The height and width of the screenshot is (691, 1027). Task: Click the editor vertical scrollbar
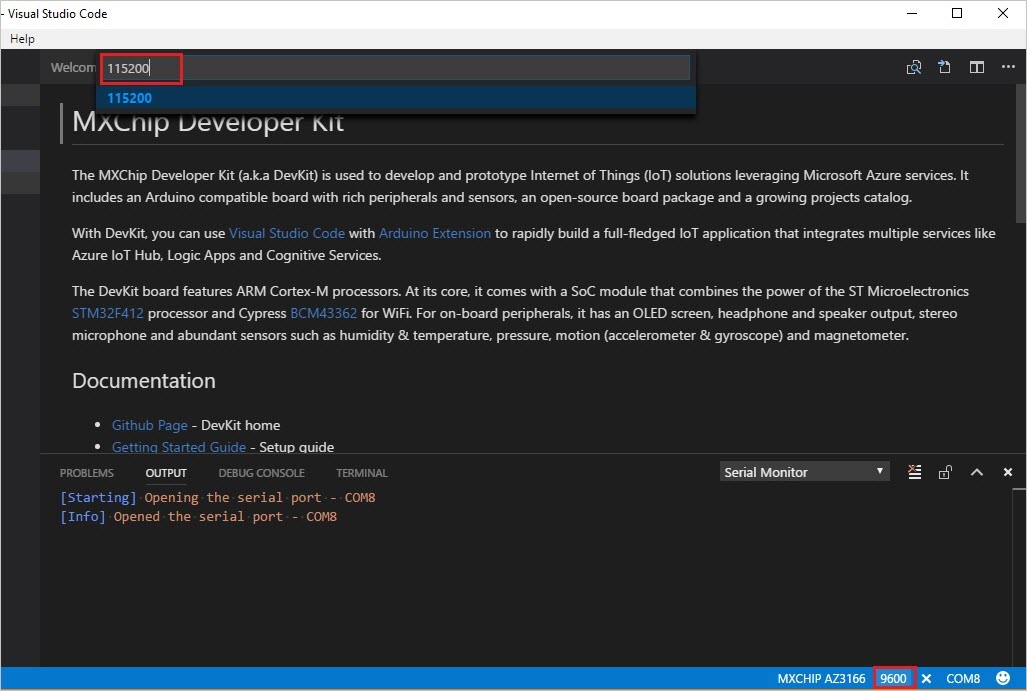(1020, 154)
